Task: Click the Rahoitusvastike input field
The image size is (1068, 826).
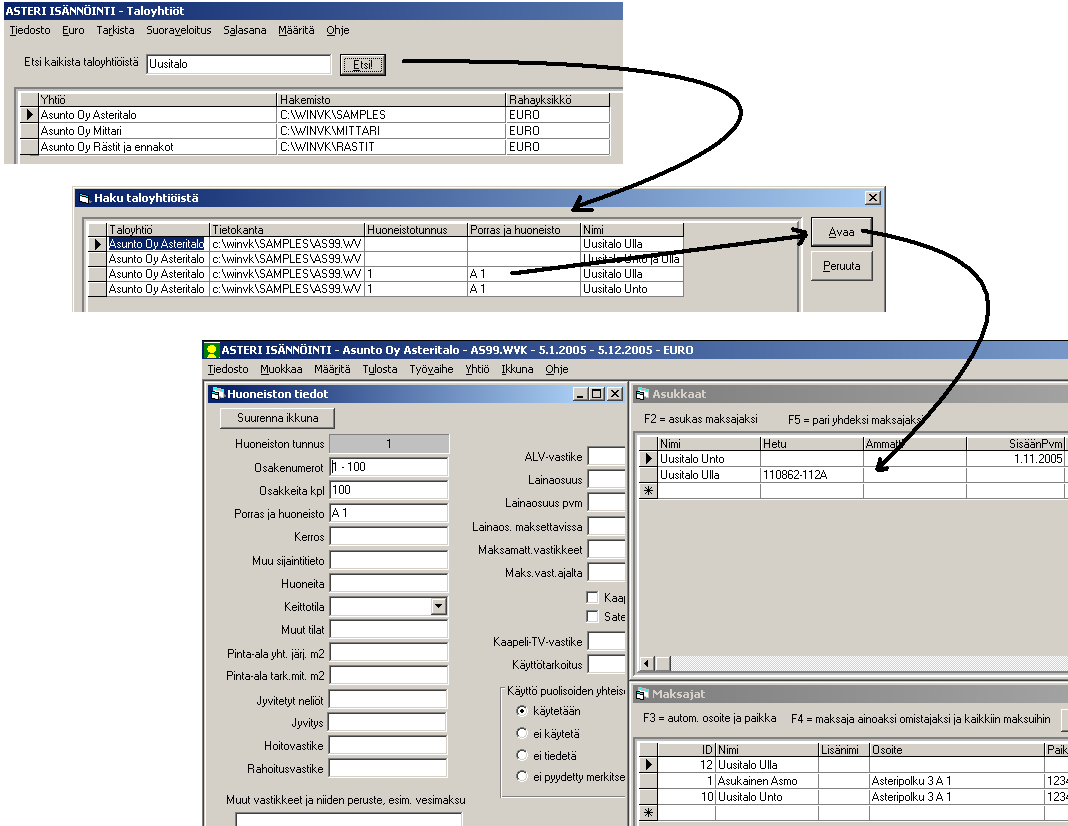Action: pos(388,769)
